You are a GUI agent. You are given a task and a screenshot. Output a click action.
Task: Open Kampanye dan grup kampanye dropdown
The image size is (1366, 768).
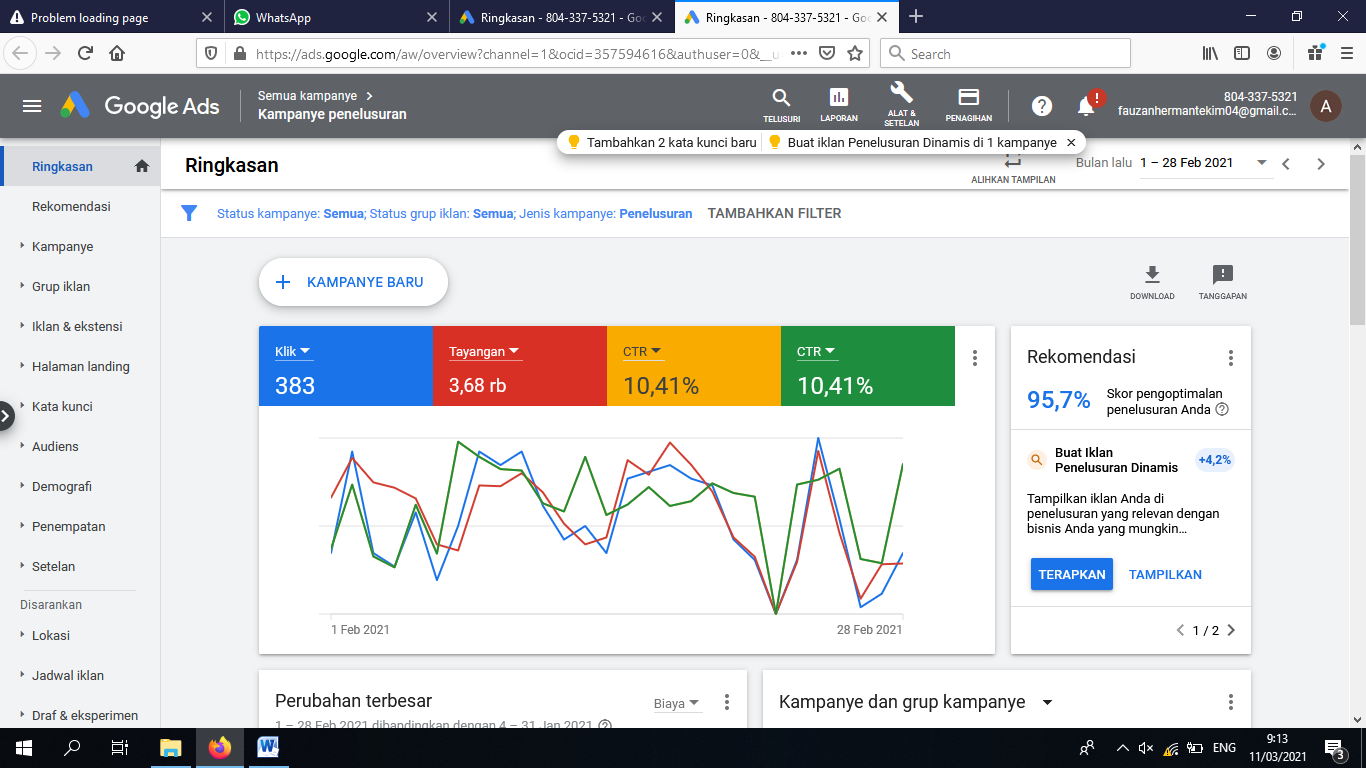(x=1047, y=702)
